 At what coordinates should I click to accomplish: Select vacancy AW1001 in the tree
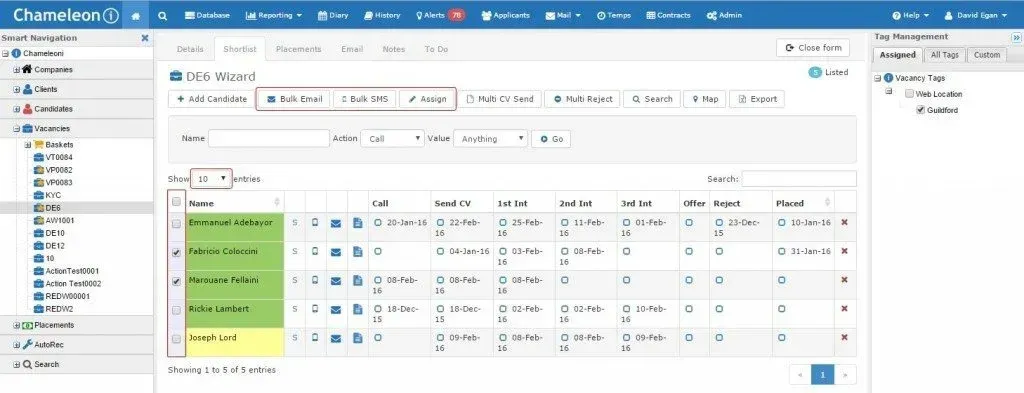click(x=59, y=221)
